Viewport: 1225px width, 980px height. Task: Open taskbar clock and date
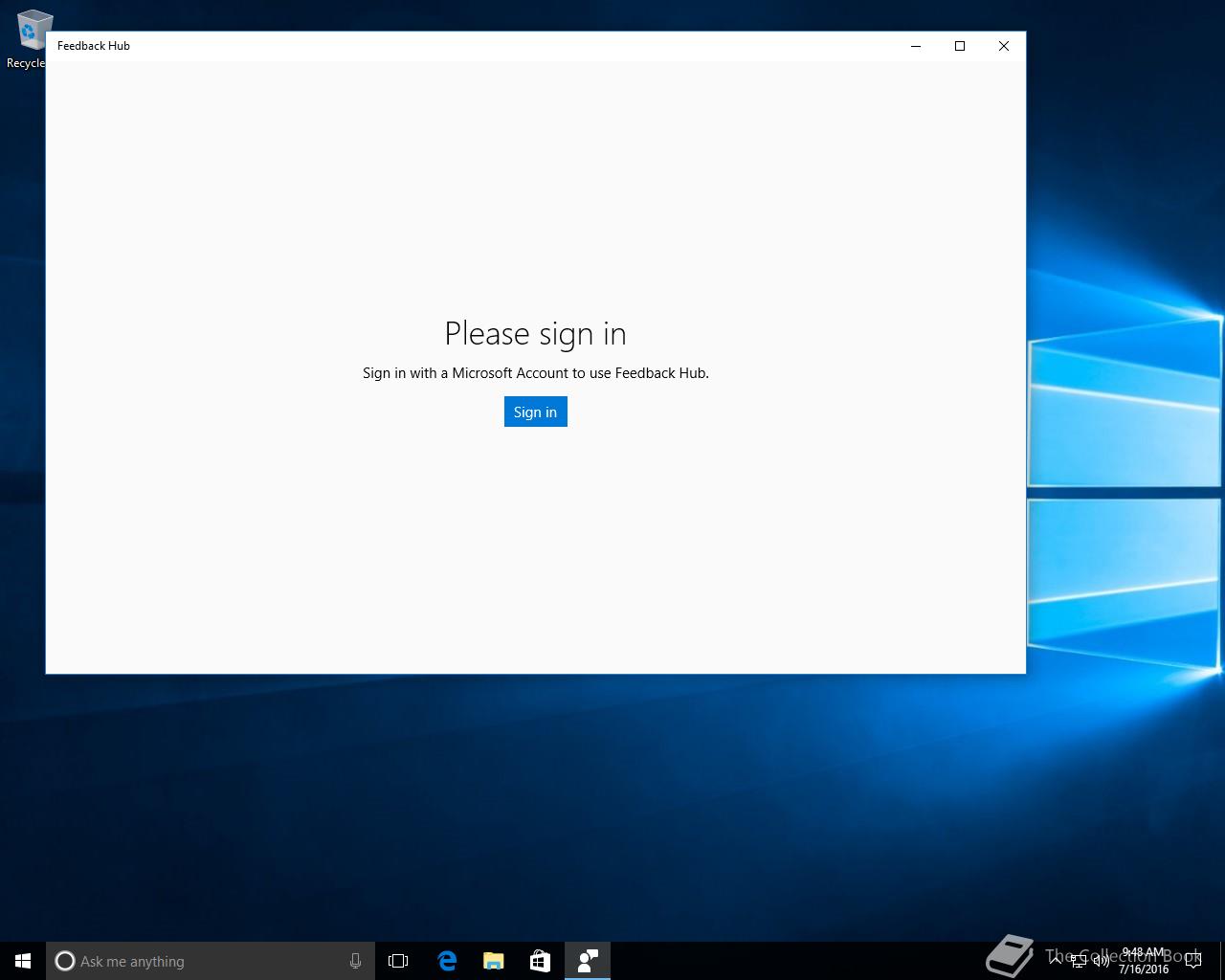(1144, 961)
